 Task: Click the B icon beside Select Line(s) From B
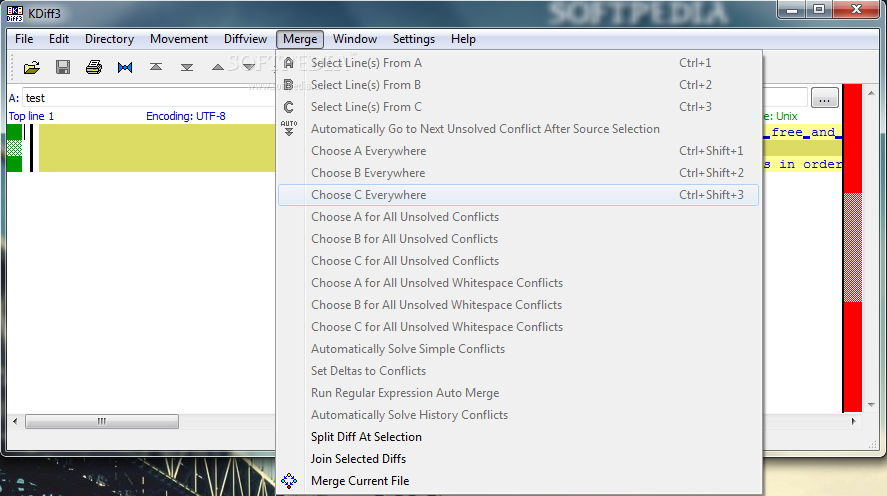[289, 85]
